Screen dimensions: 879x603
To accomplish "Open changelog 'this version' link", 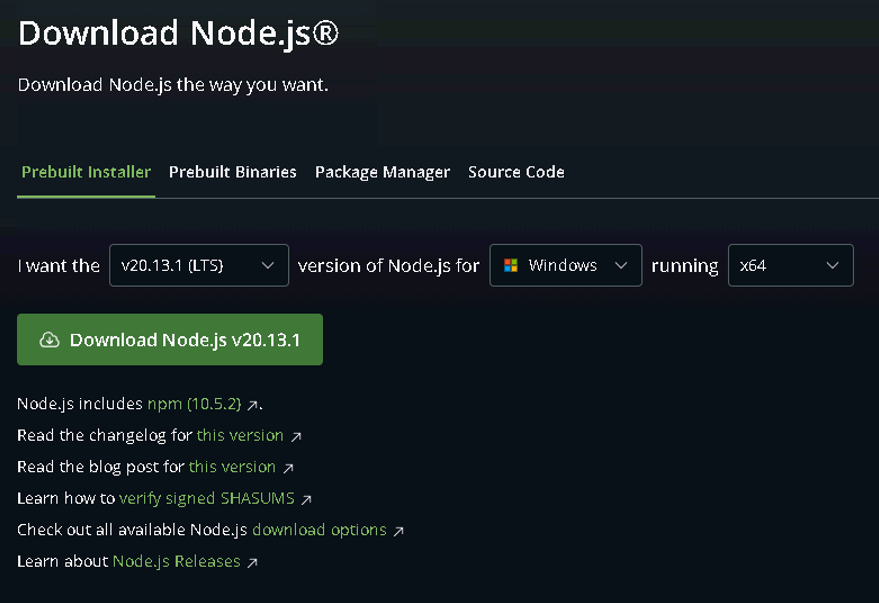I will (x=240, y=435).
